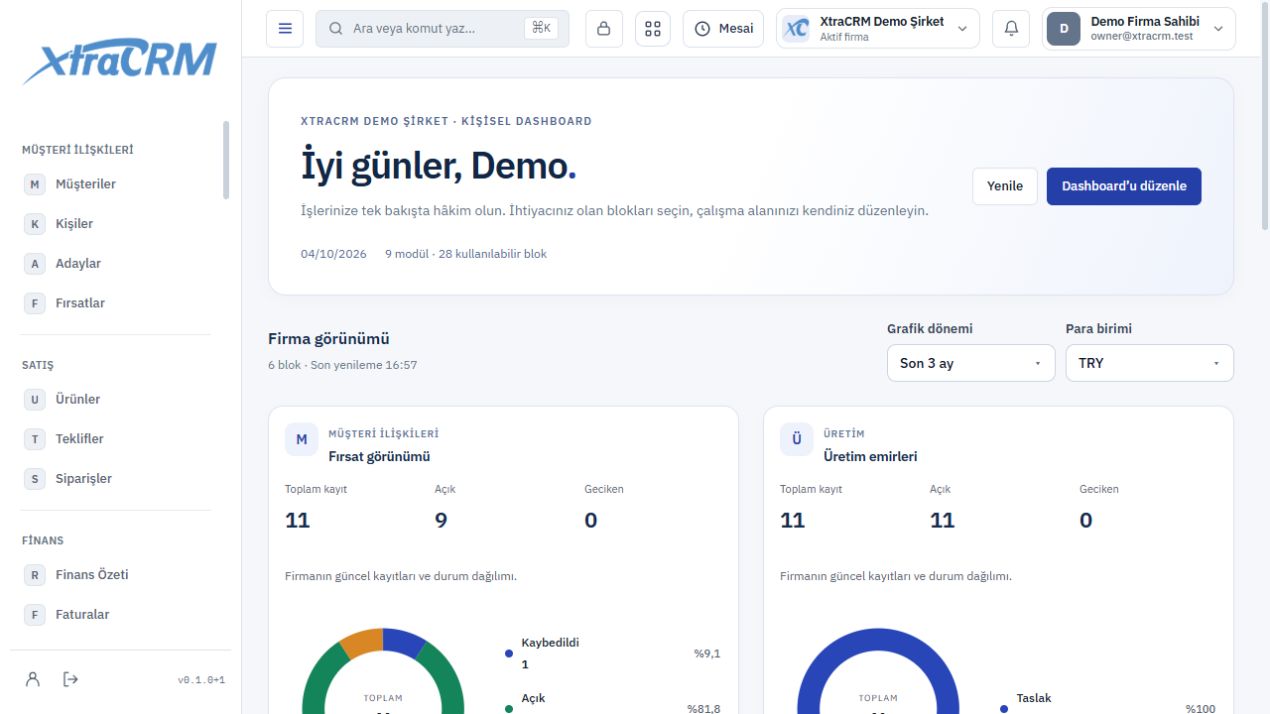1270x714 pixels.
Task: Click the A badge beside Adaylar
Action: click(x=35, y=264)
